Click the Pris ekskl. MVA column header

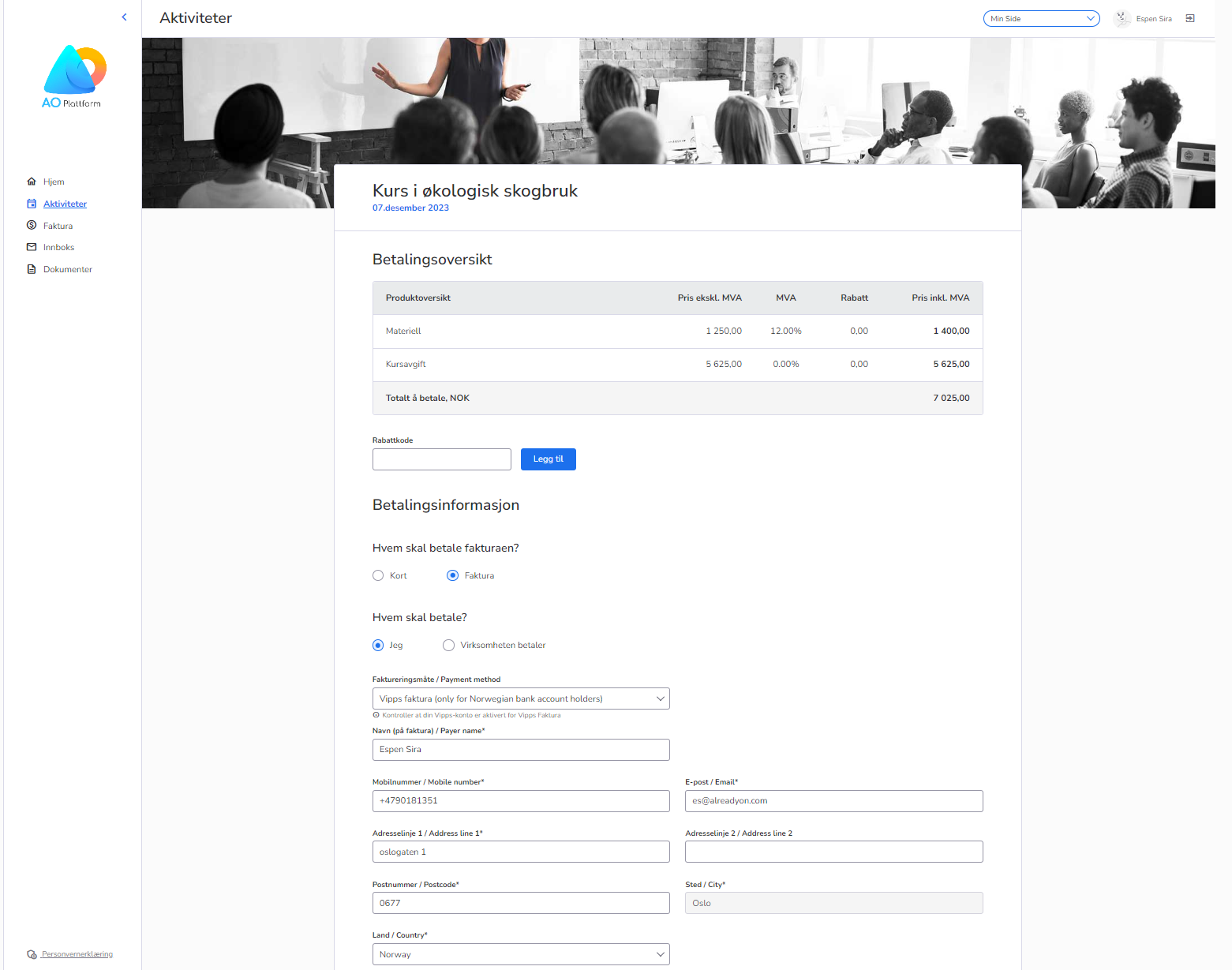[710, 298]
